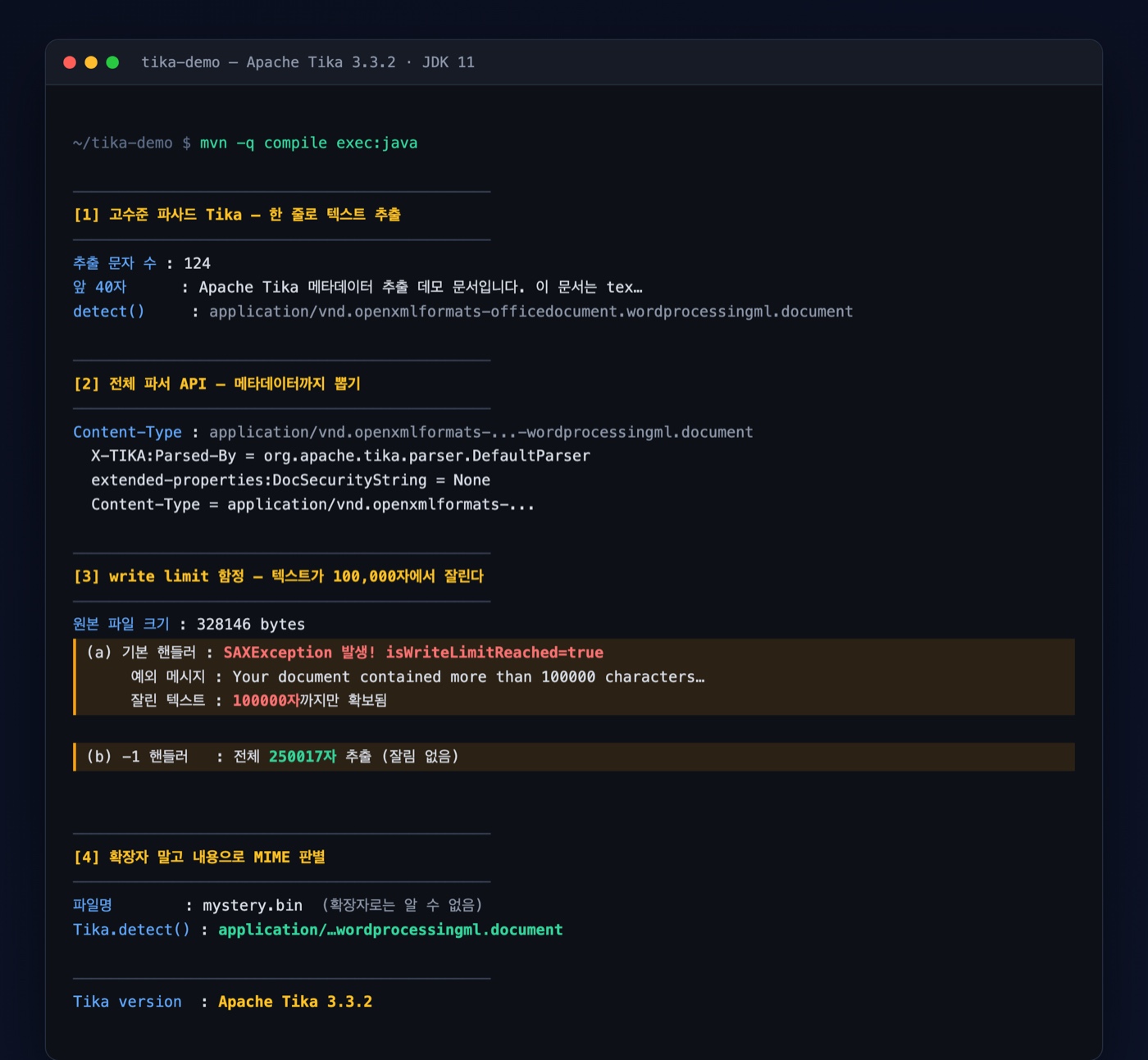The width and height of the screenshot is (1148, 1060).
Task: Click heading '[2] 전체 파서 API'
Action: (139, 384)
